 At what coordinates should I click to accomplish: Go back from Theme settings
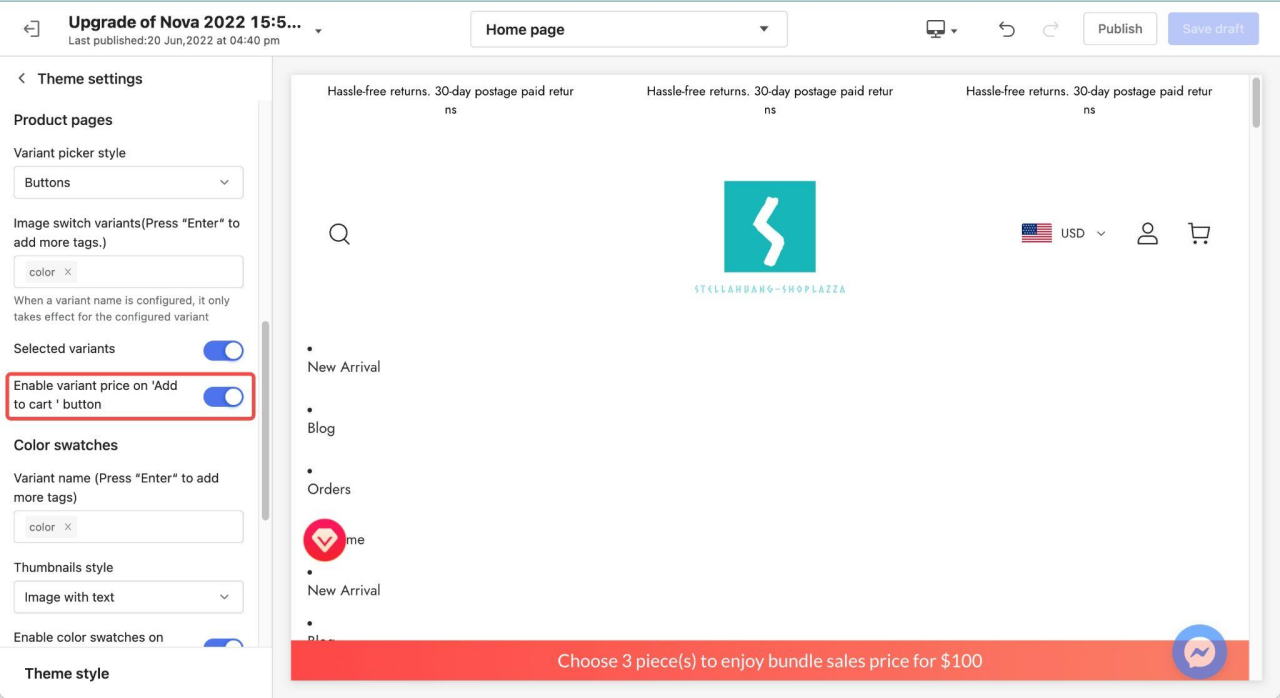pos(21,79)
